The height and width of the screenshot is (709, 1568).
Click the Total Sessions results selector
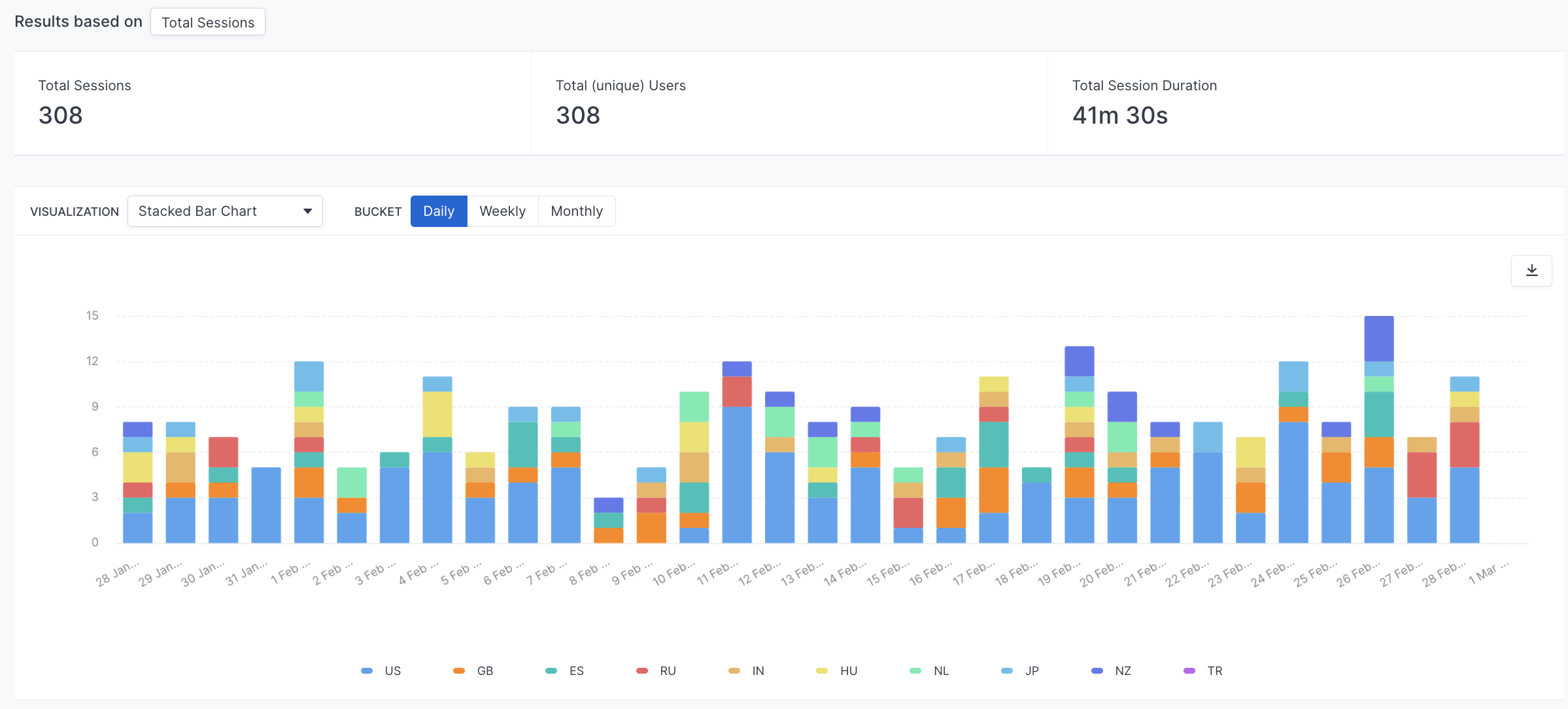pos(208,22)
